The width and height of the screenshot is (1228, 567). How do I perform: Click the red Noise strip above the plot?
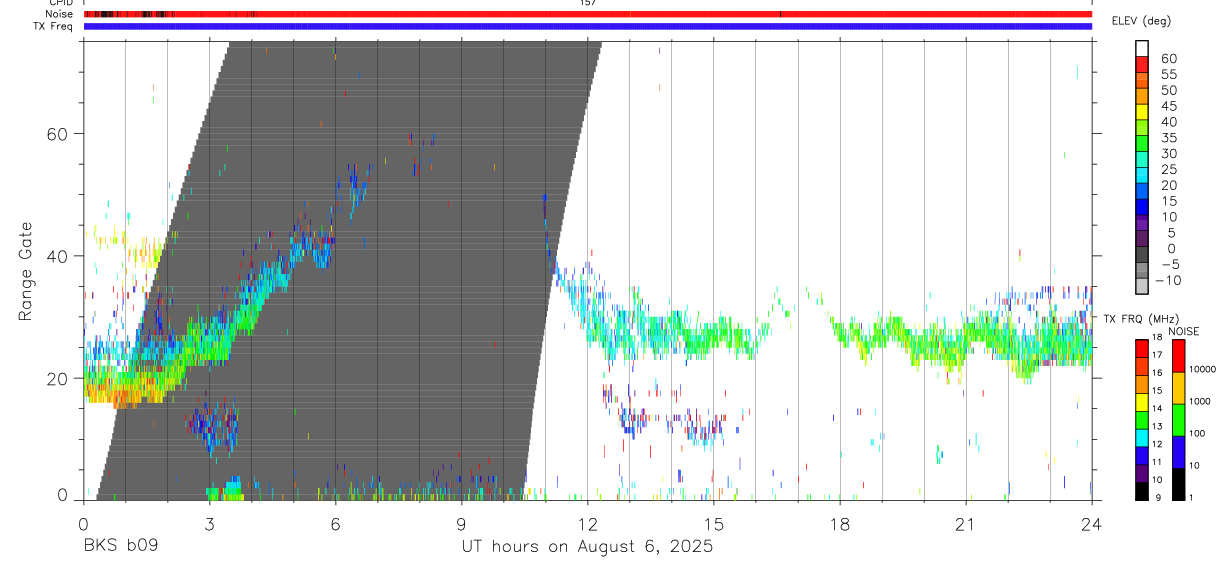(x=587, y=14)
